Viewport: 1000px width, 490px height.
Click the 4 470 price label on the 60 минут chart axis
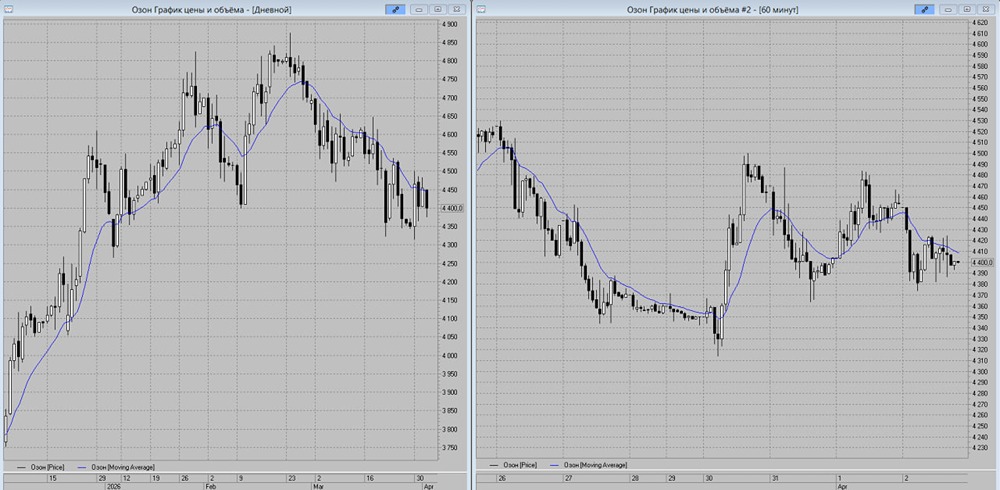tap(980, 186)
